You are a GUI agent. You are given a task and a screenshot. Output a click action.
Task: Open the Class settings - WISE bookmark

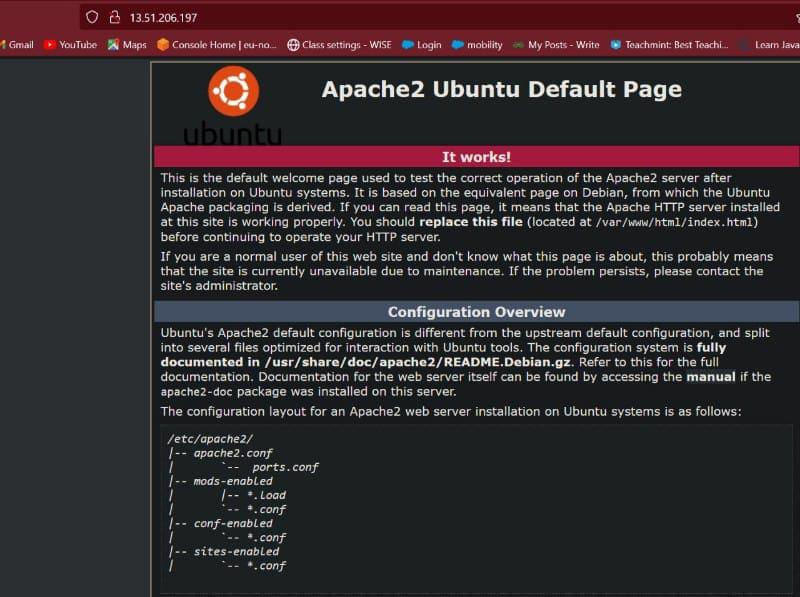pyautogui.click(x=339, y=45)
